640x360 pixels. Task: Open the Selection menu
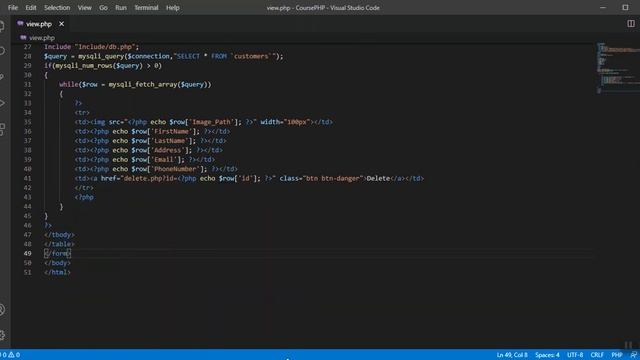pos(57,8)
